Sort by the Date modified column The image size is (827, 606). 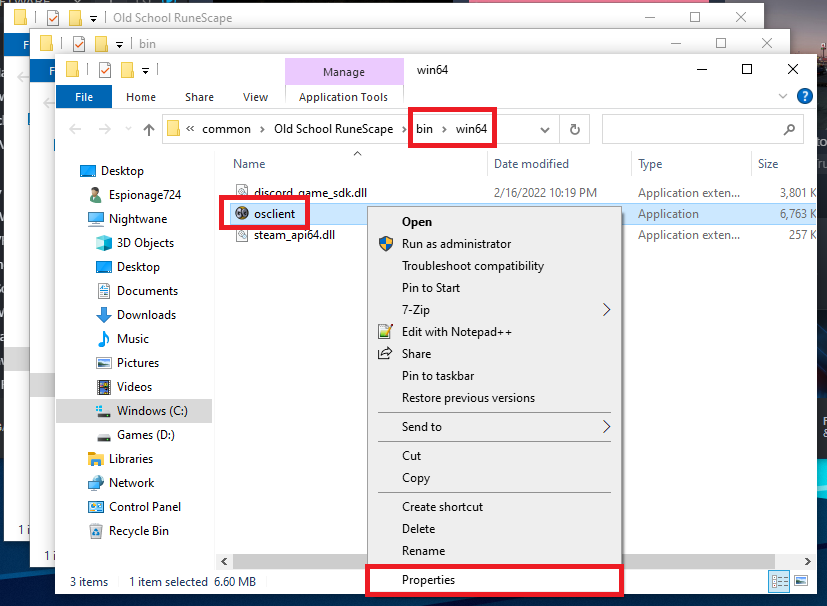click(x=531, y=164)
